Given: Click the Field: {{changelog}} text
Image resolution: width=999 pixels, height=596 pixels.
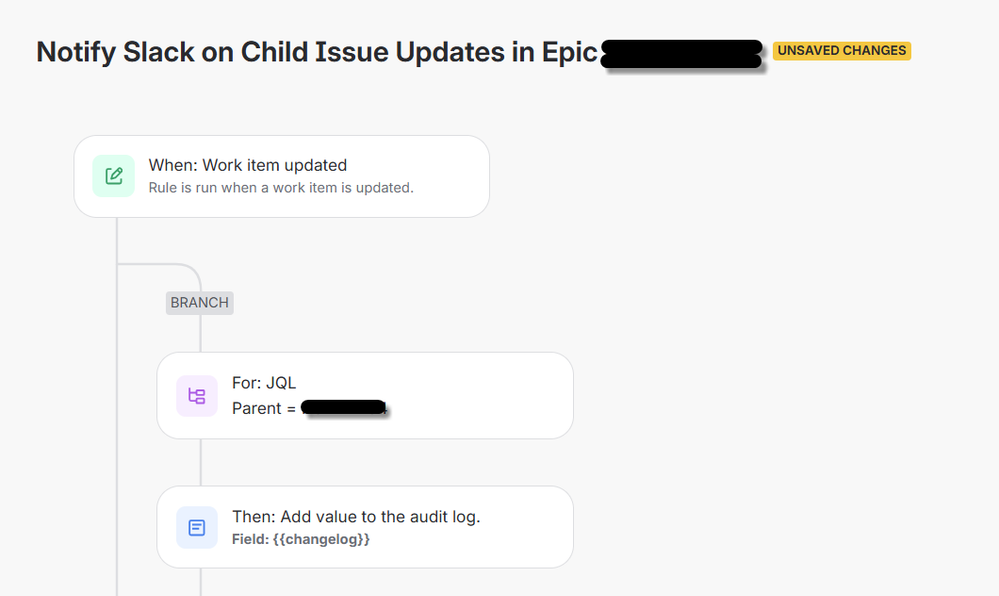Looking at the screenshot, I should pyautogui.click(x=301, y=539).
